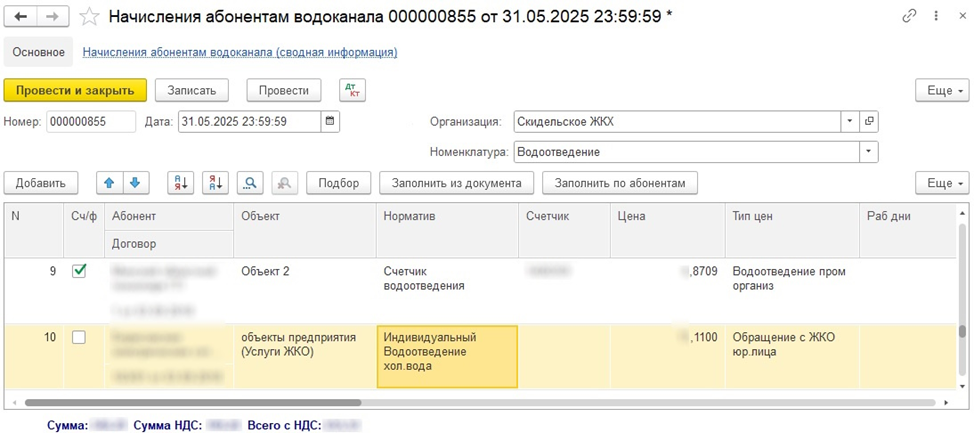Move row down with blue arrow
Viewport: 974px width, 433px height.
click(135, 183)
